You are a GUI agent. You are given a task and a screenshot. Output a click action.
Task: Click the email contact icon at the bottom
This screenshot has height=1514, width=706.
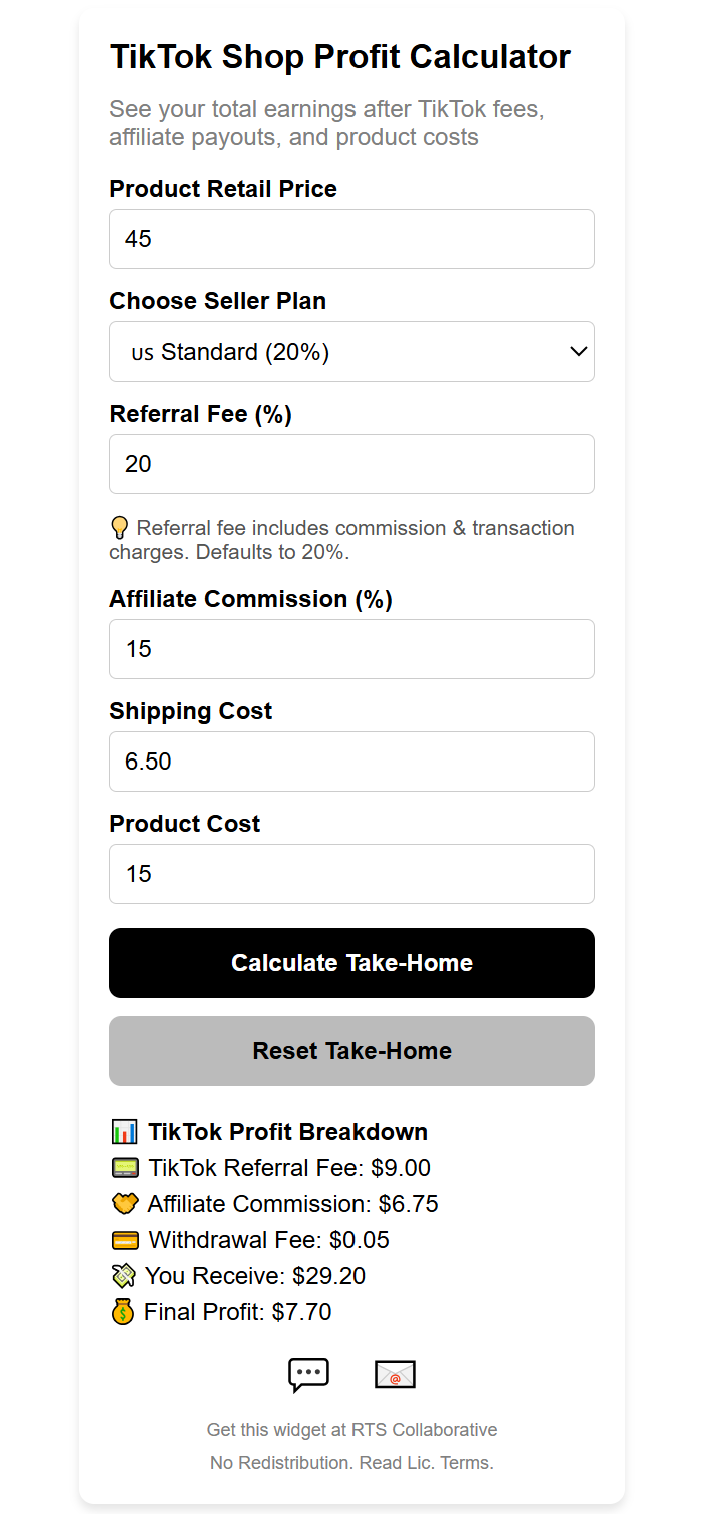point(395,1374)
